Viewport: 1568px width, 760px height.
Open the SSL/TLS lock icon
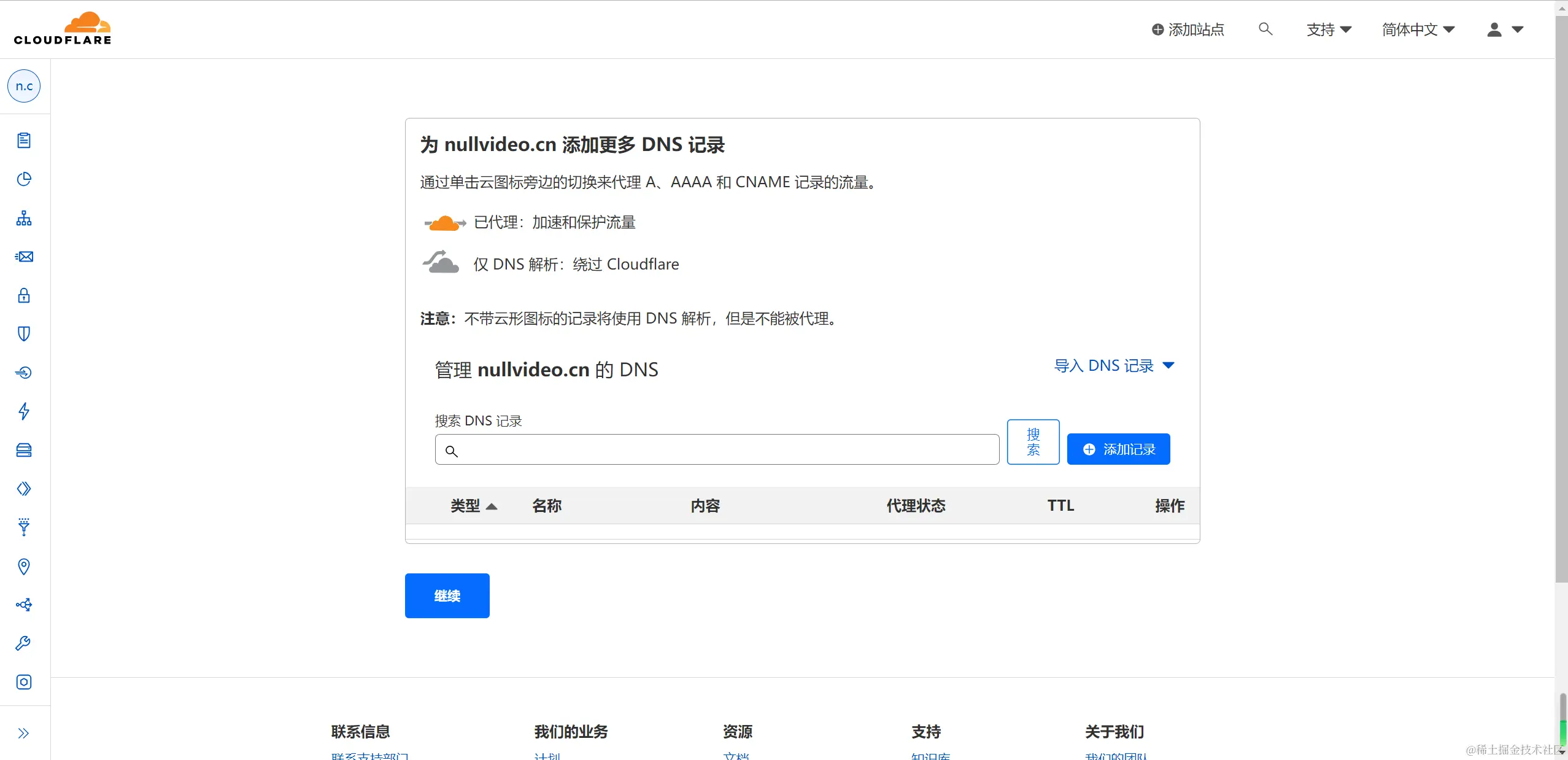pos(24,295)
